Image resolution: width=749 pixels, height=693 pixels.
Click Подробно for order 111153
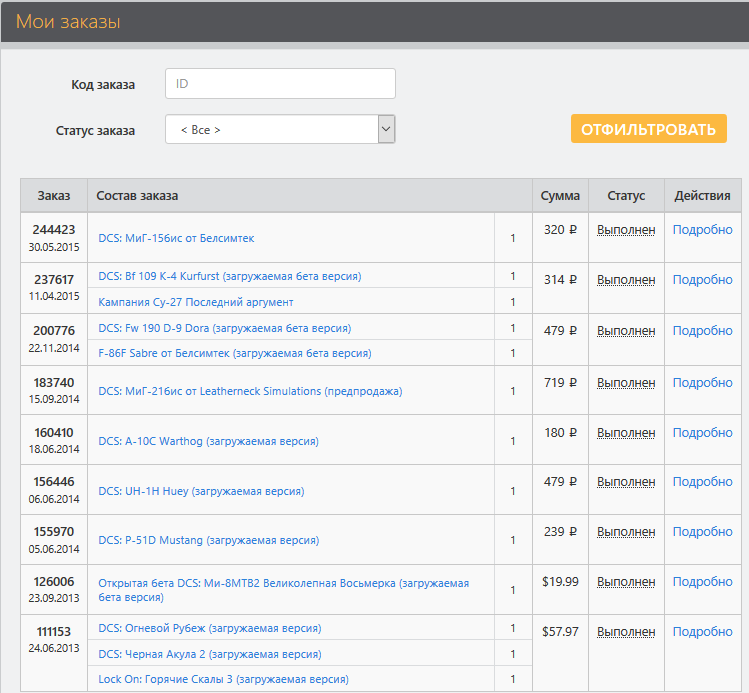(703, 631)
